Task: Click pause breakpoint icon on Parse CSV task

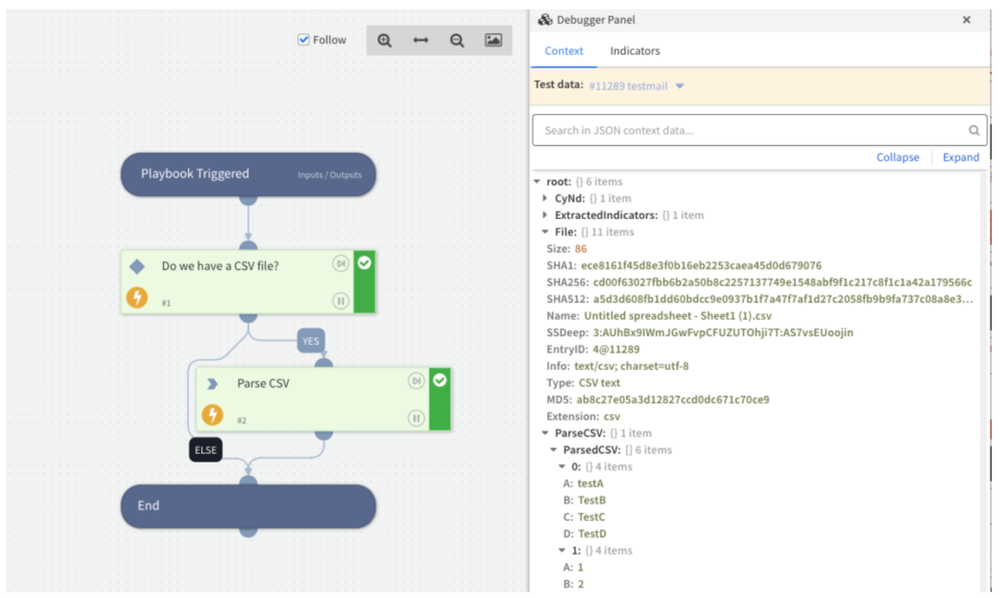Action: click(x=416, y=418)
